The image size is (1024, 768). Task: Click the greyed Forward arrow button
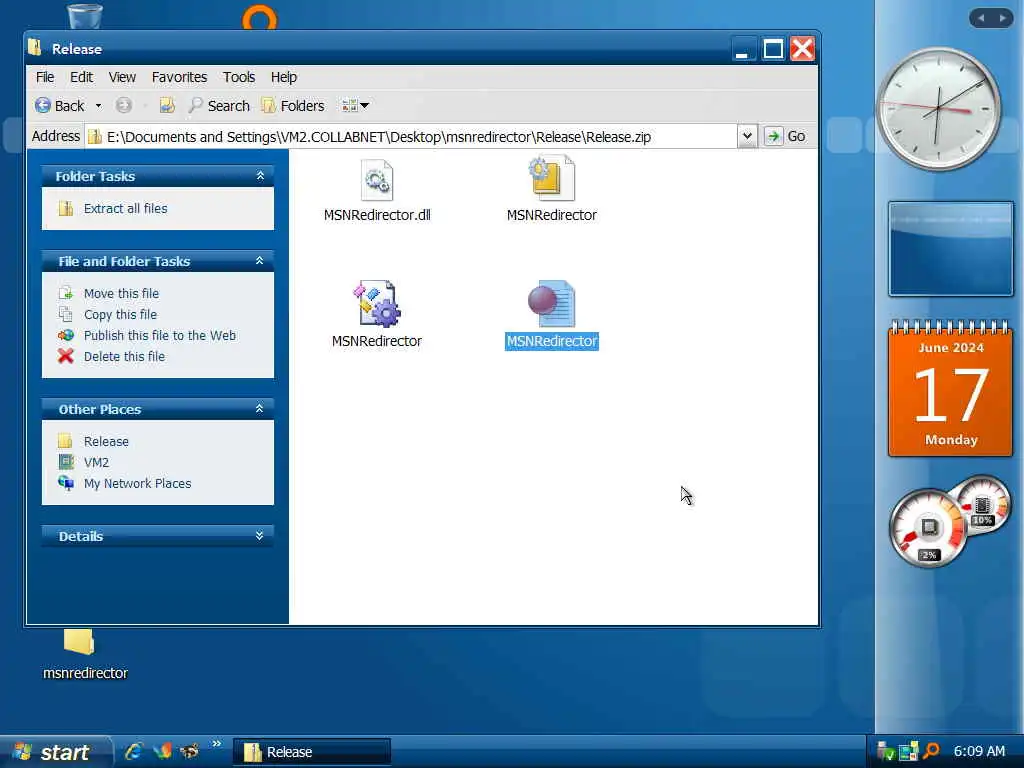(x=123, y=105)
